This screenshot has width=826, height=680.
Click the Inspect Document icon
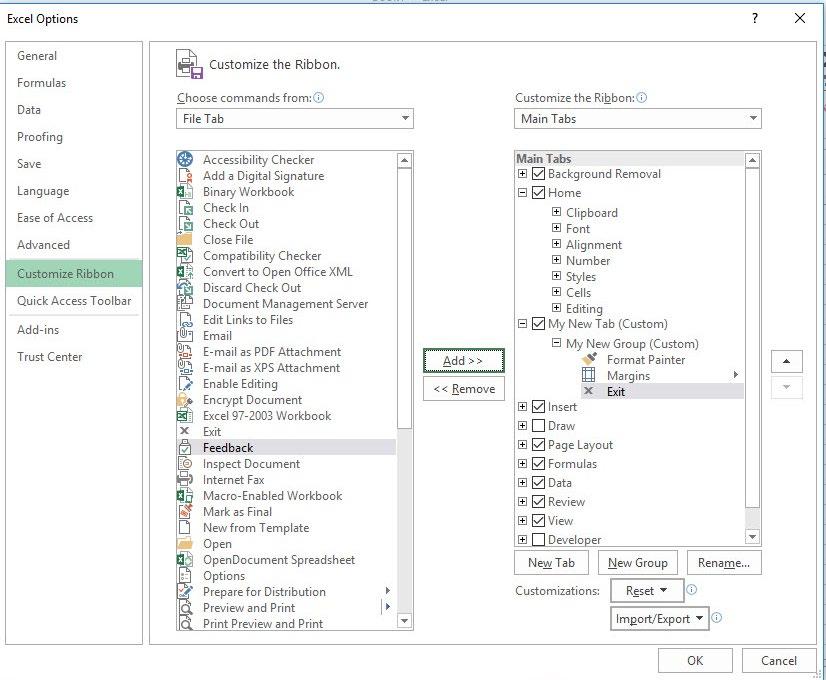pos(185,464)
